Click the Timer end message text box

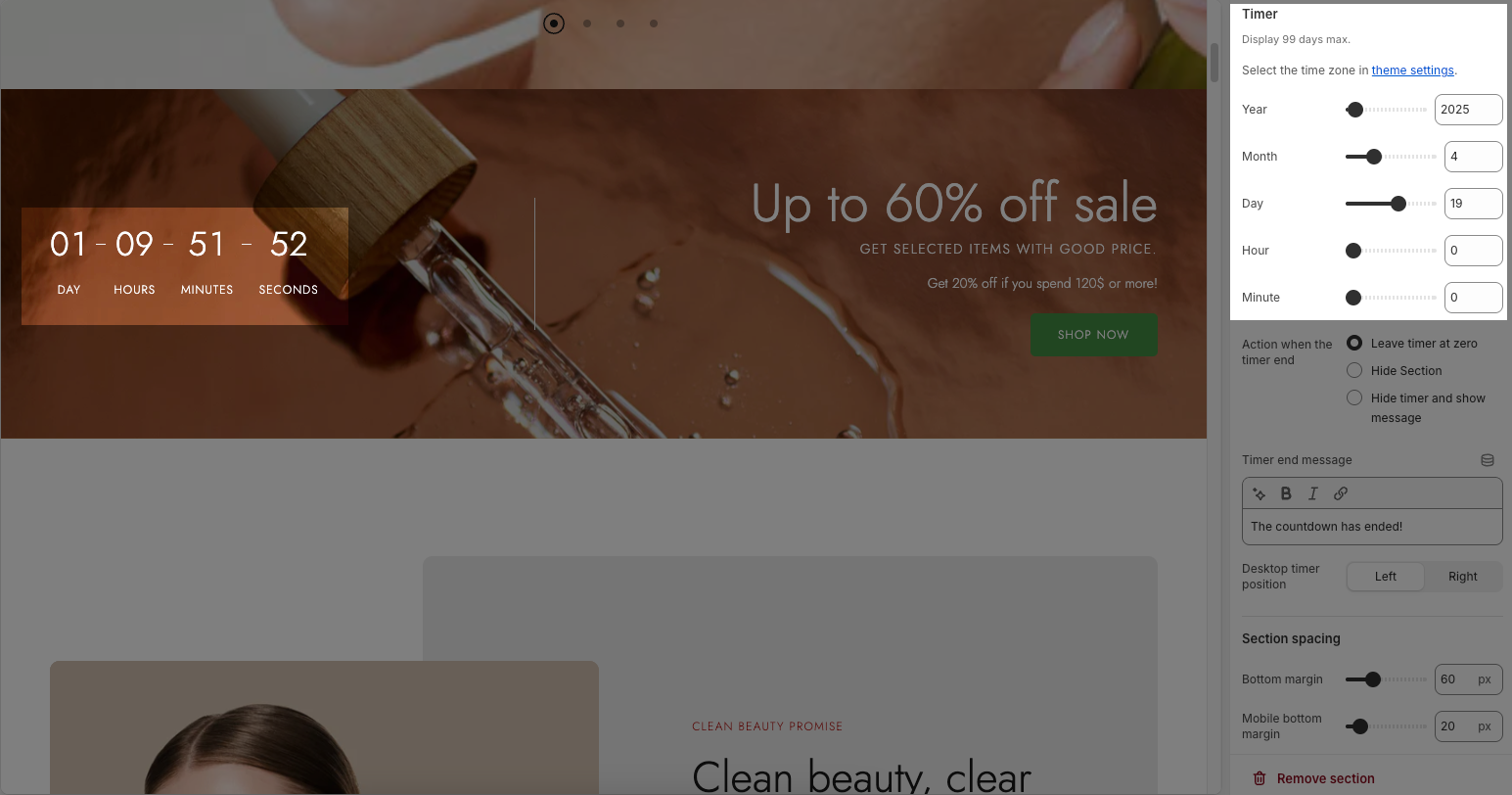(x=1372, y=527)
